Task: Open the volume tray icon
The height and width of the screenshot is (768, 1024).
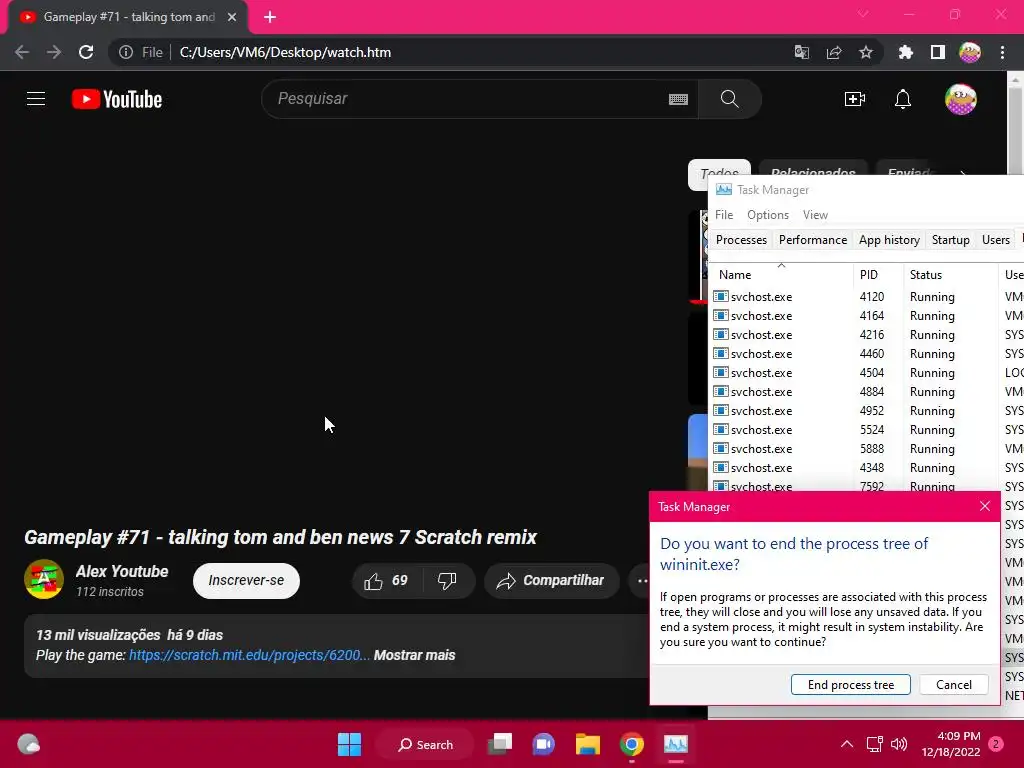Action: tap(899, 744)
